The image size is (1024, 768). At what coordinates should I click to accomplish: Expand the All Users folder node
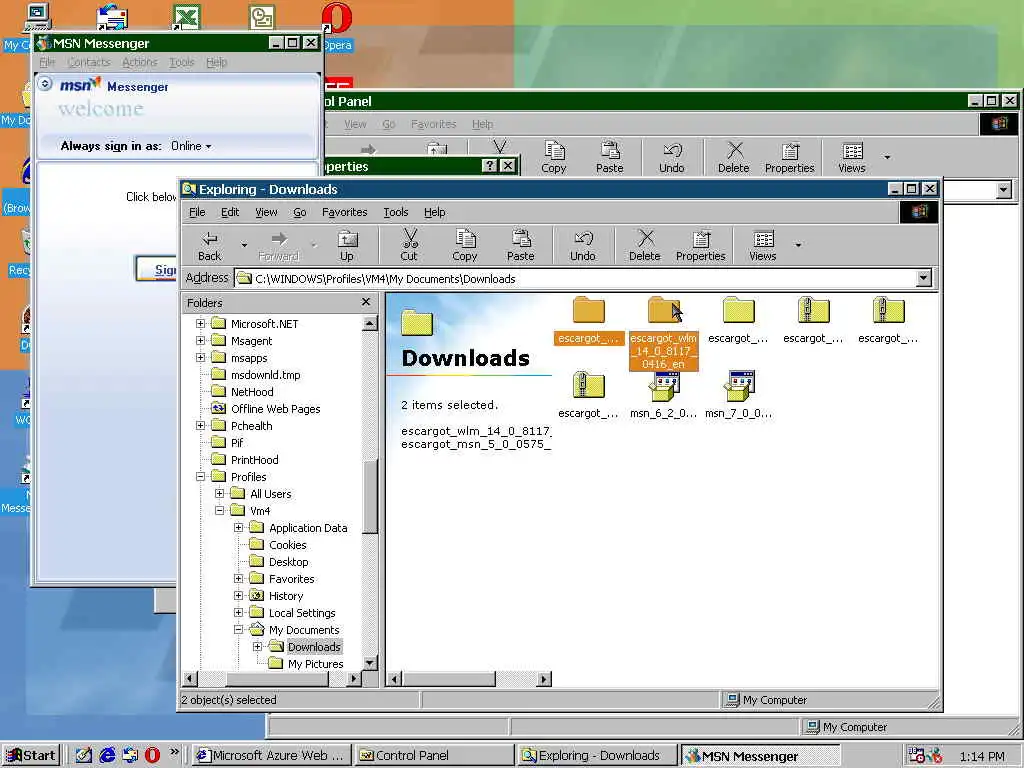point(220,494)
